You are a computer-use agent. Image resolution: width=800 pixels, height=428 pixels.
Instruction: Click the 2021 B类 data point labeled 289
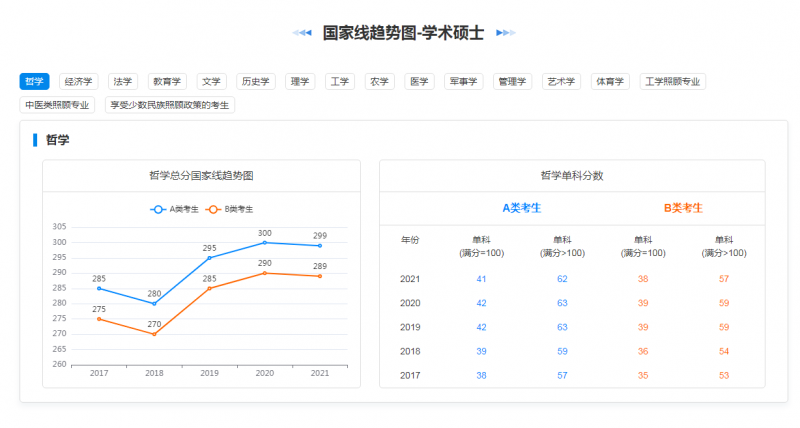click(x=320, y=276)
